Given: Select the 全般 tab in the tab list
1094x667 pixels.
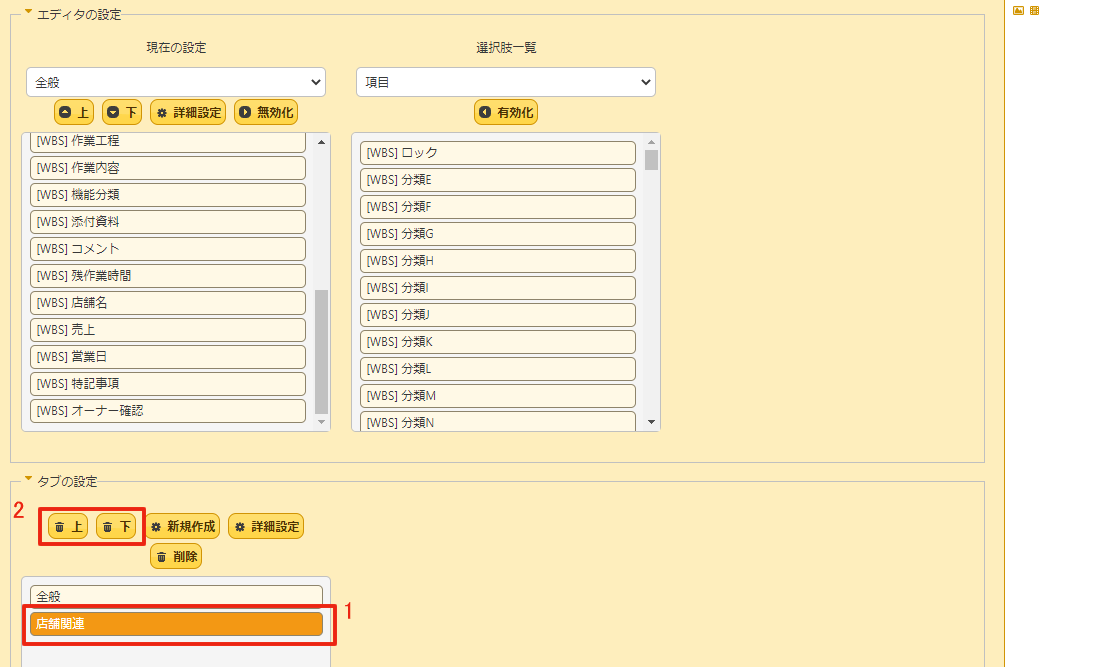Looking at the screenshot, I should (177, 594).
